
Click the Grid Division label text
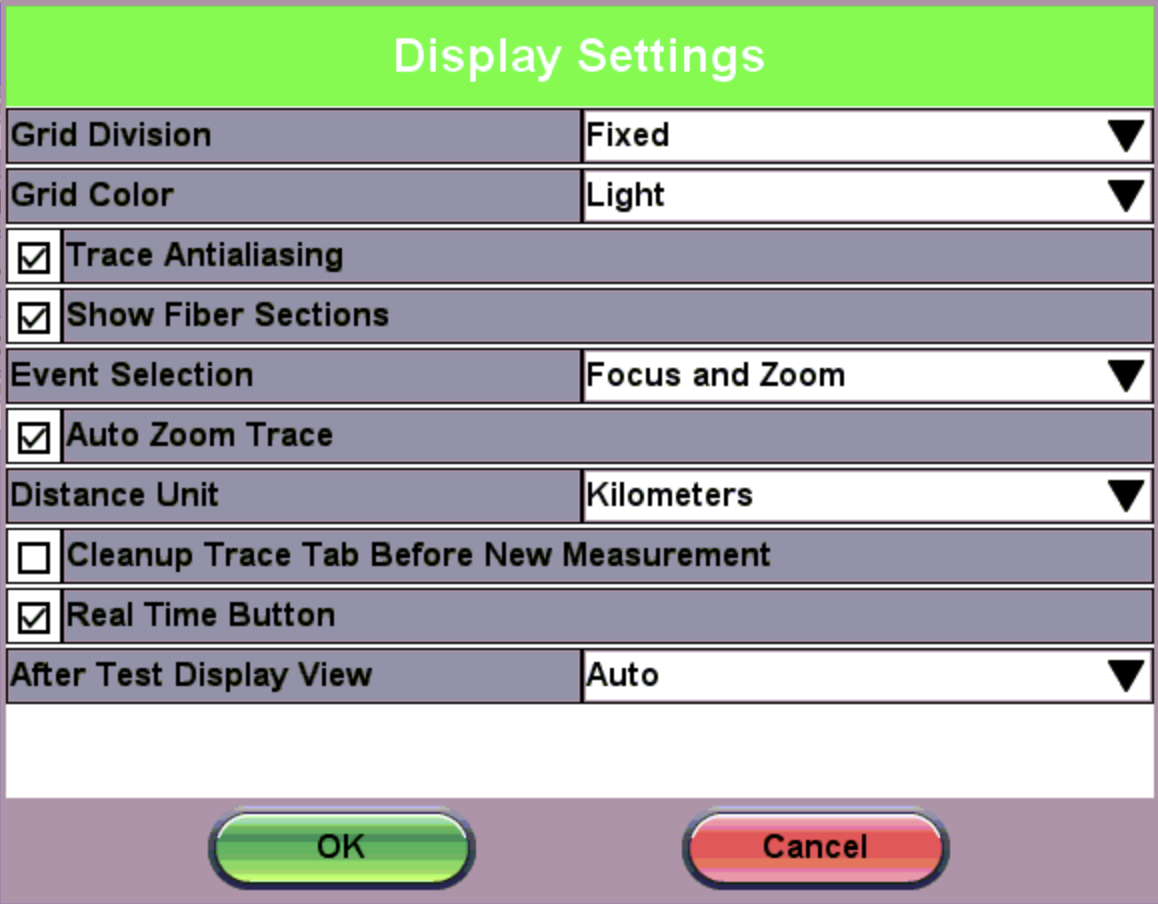(111, 135)
